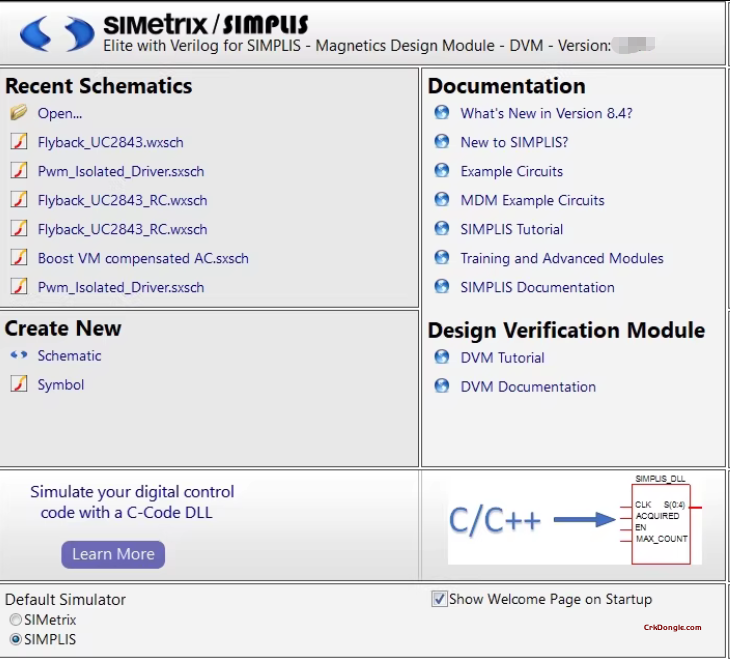The image size is (730, 660).
Task: Open Pwm_Isolated_Driver.sxsch listed below Flyback_UC2843.wxsch
Action: pyautogui.click(x=121, y=171)
